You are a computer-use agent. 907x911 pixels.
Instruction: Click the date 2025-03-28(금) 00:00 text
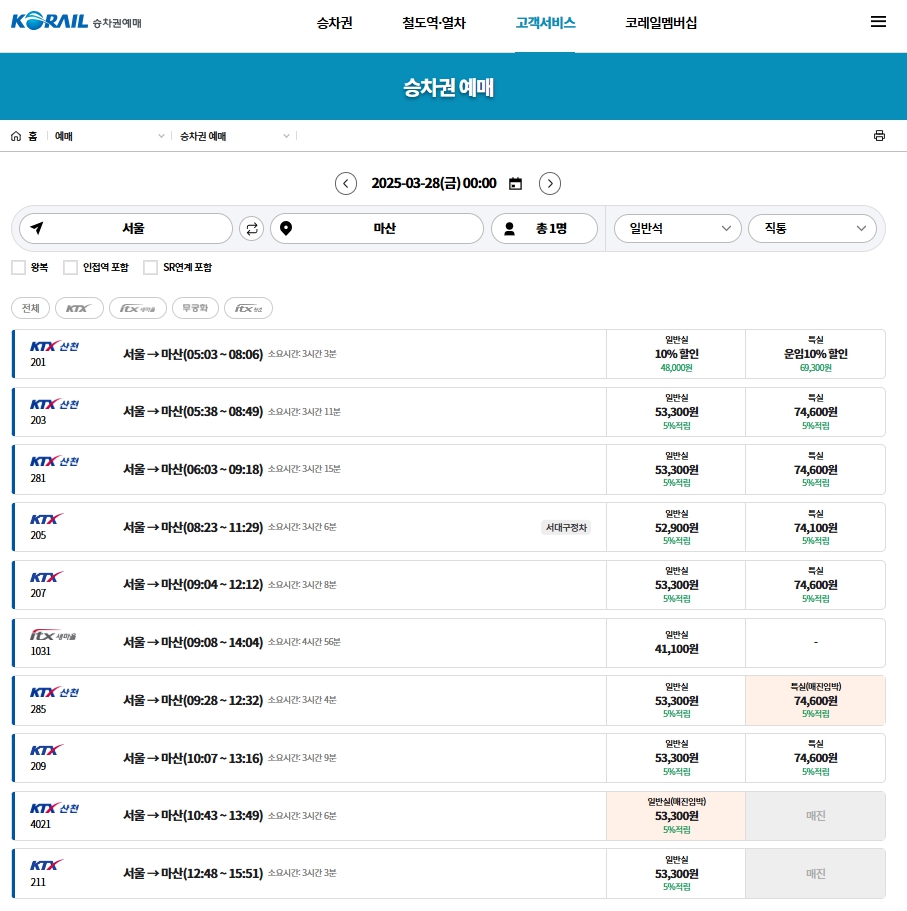433,184
